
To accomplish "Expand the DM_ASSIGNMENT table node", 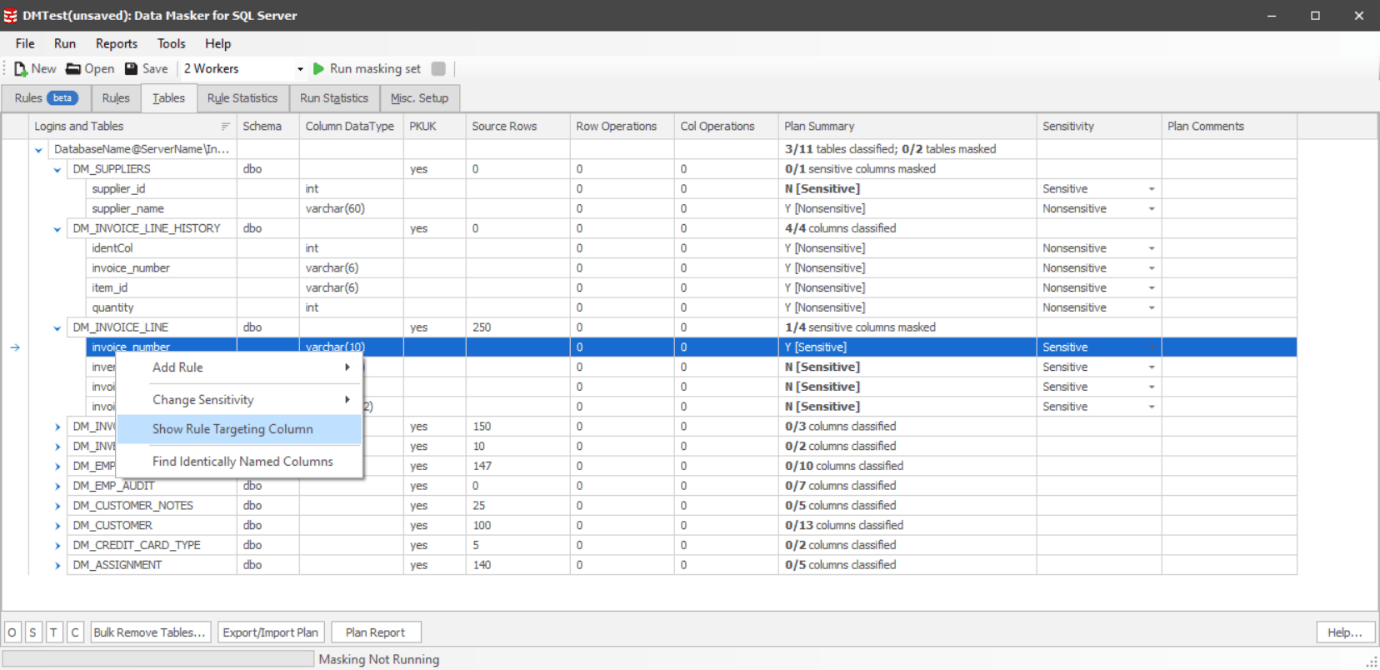I will [58, 565].
